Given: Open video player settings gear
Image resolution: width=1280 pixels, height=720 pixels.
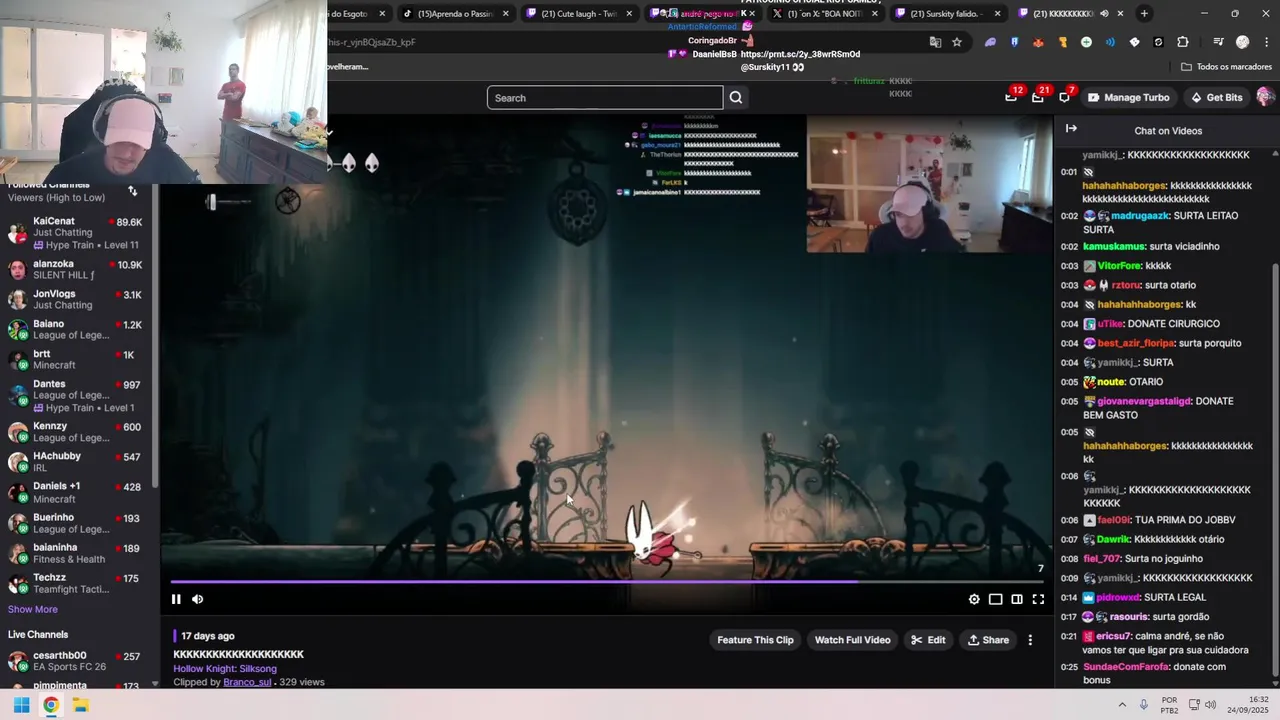Looking at the screenshot, I should [x=974, y=599].
